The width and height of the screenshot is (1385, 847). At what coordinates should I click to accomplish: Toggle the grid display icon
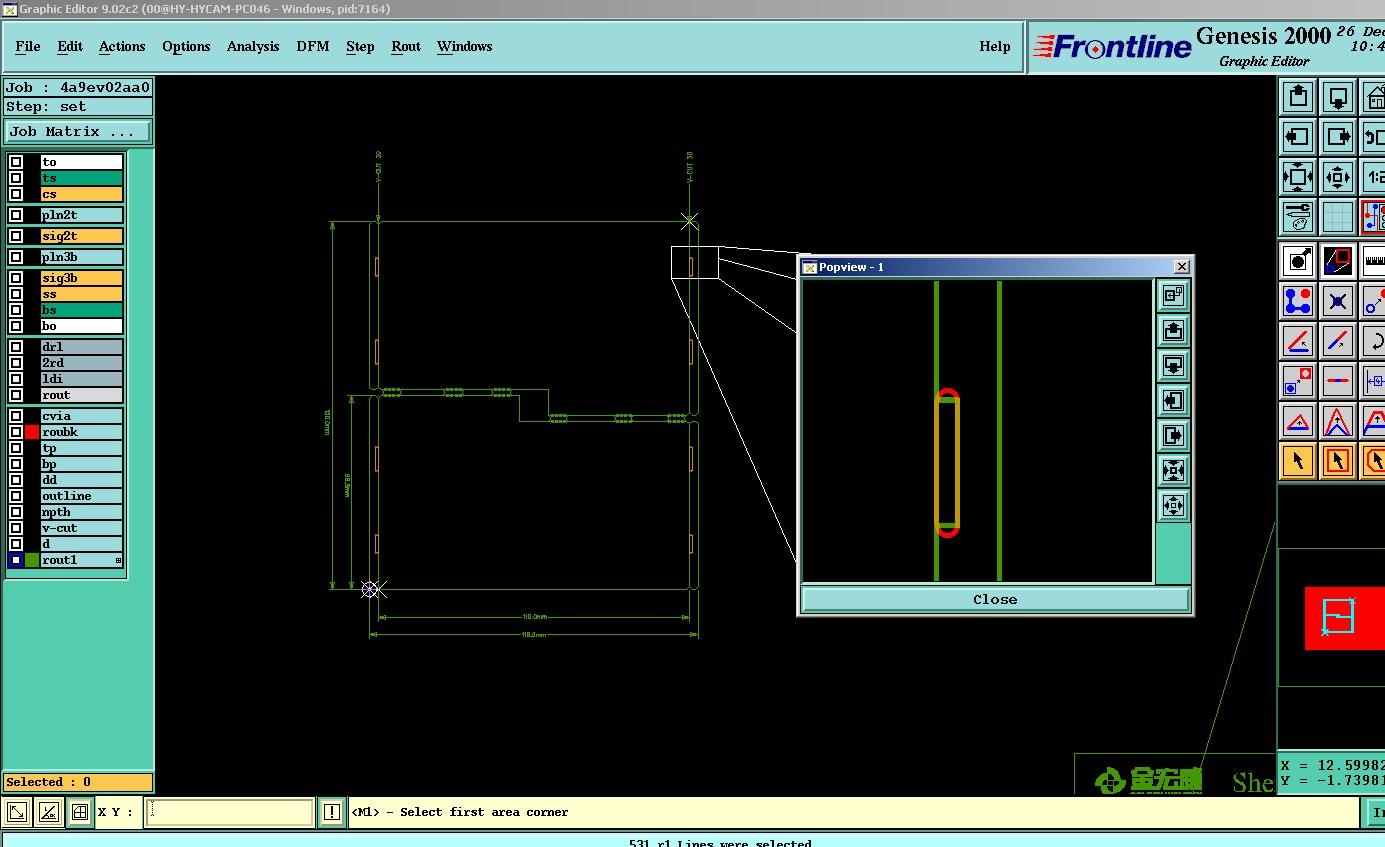pyautogui.click(x=1338, y=217)
